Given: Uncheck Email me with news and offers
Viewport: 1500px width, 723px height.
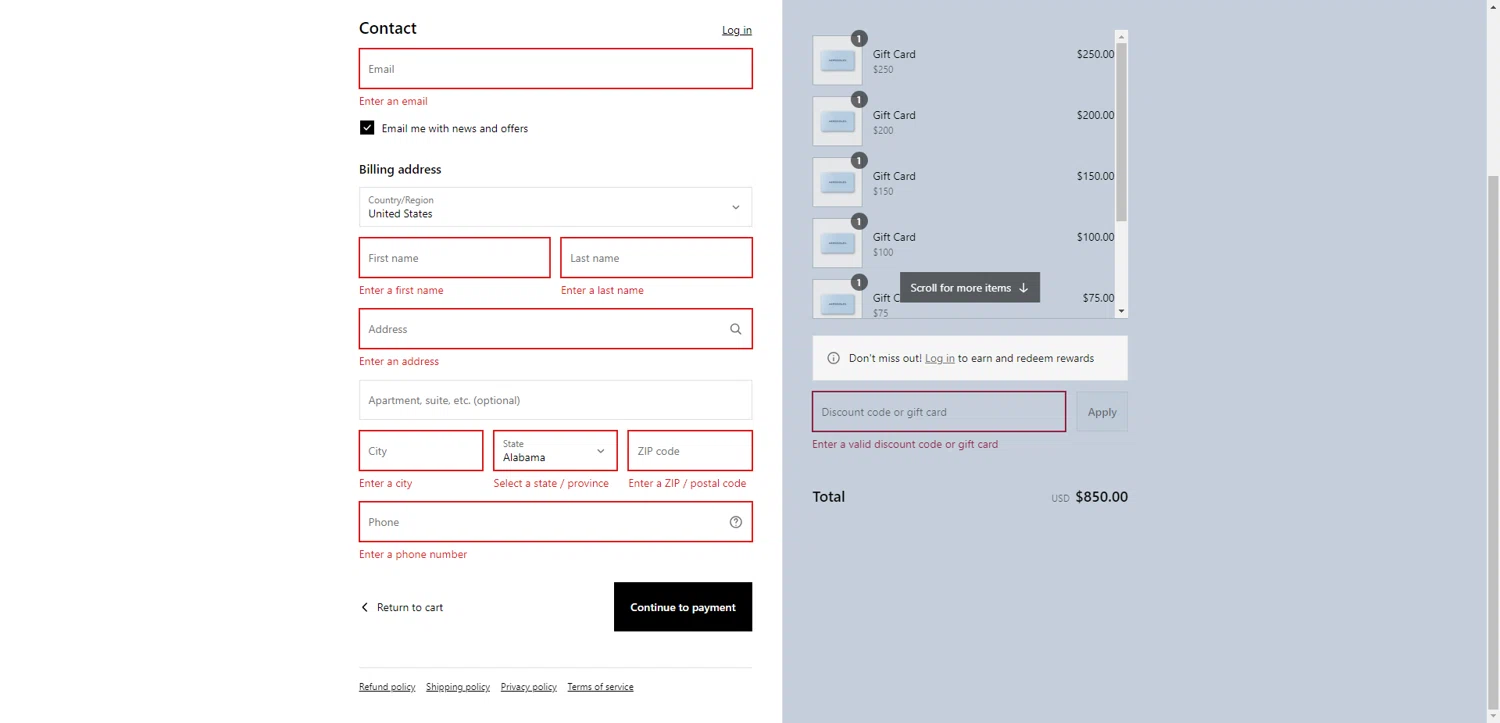Looking at the screenshot, I should 367,128.
